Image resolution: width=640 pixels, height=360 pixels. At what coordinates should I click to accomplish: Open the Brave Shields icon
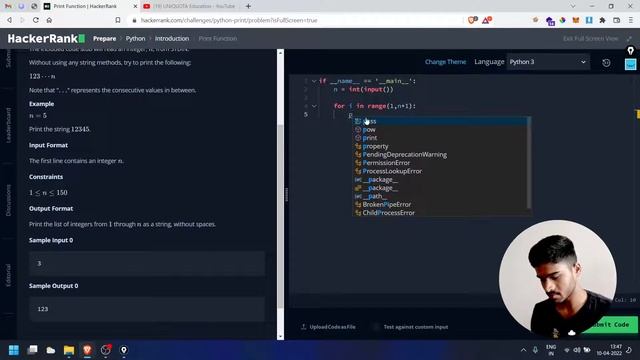tap(472, 20)
